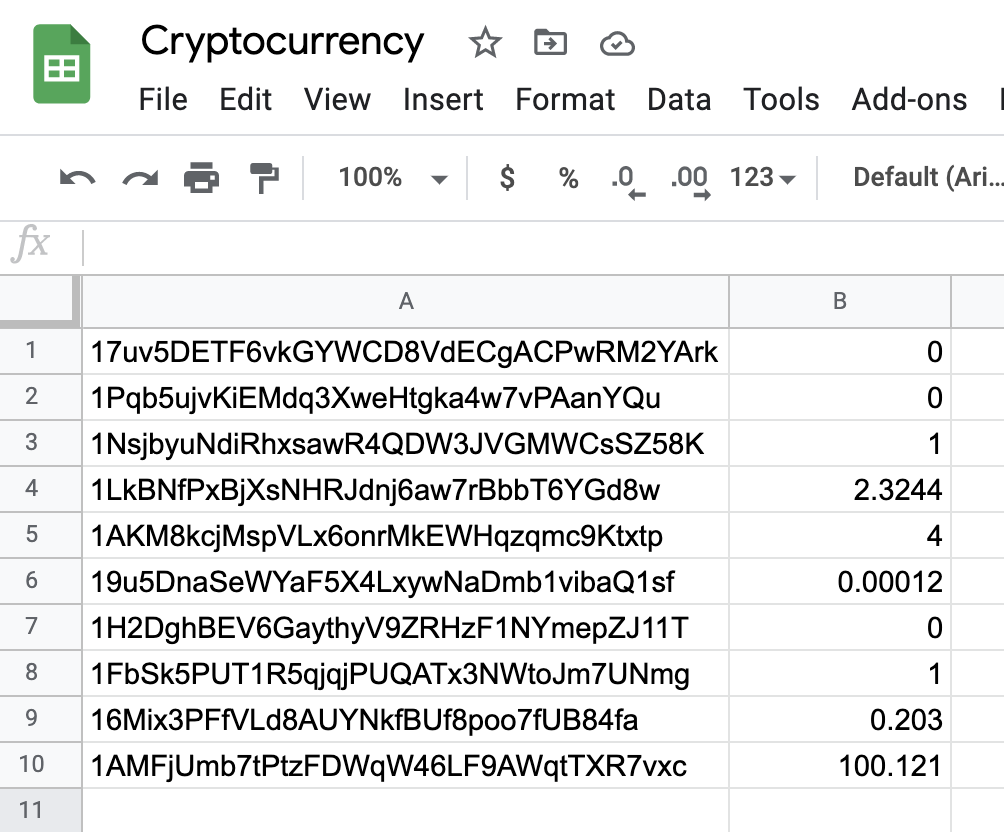Open the Format menu
1004x832 pixels.
click(x=565, y=99)
